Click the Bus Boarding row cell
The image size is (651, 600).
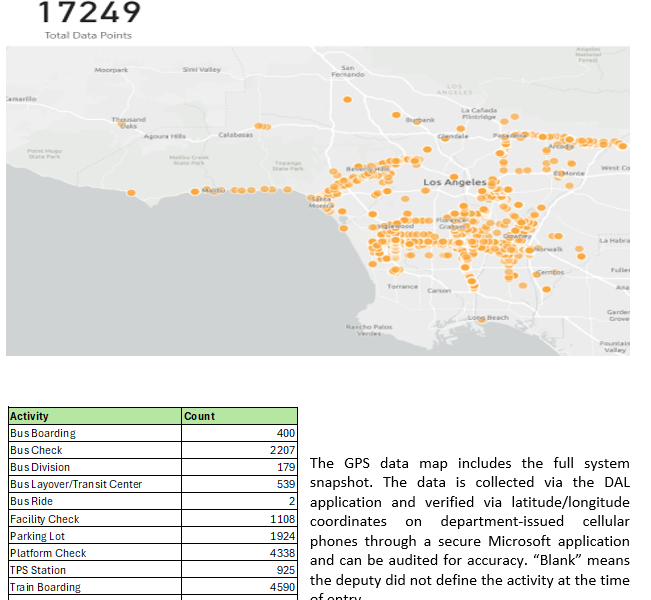(x=94, y=433)
